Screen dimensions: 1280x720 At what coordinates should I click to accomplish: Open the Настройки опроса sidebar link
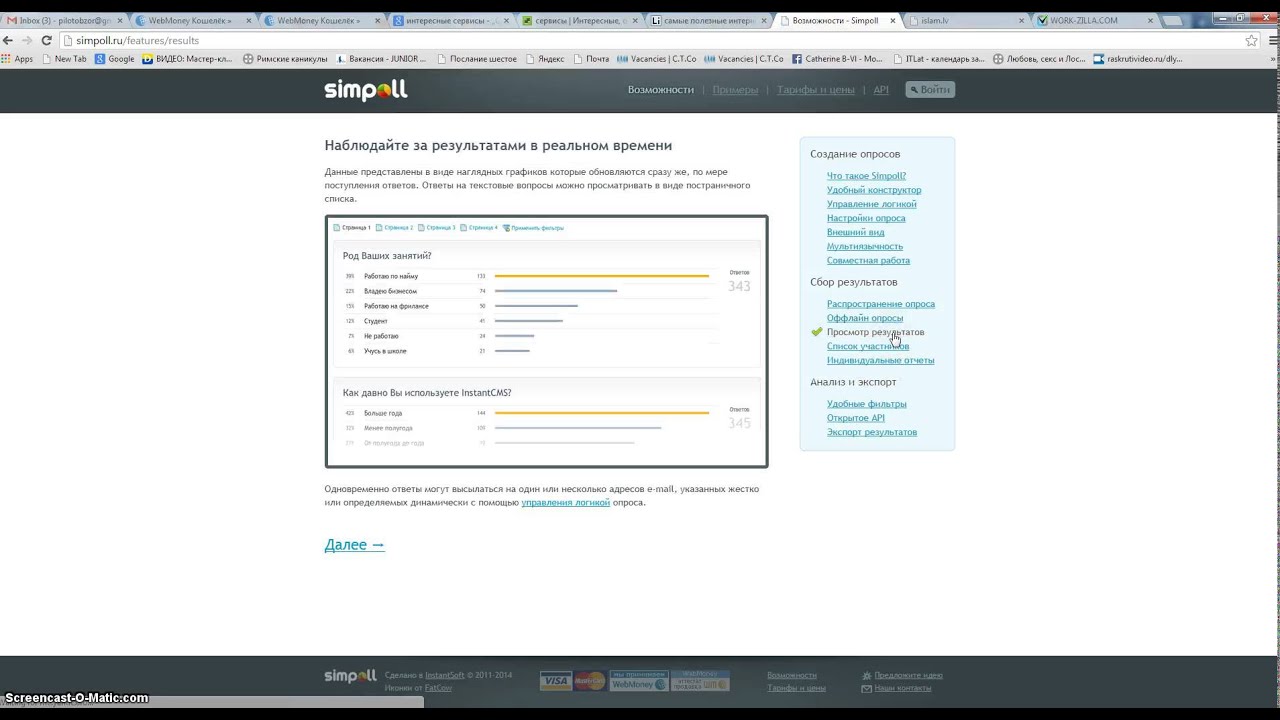pyautogui.click(x=866, y=218)
